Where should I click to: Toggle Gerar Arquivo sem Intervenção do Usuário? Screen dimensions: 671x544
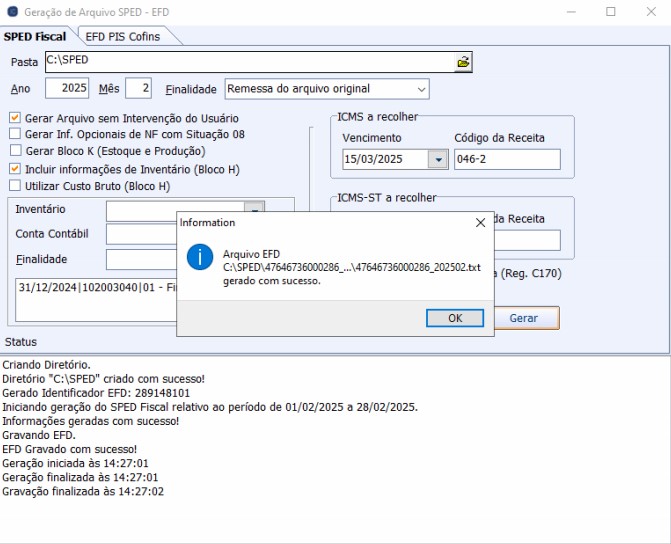[15, 118]
